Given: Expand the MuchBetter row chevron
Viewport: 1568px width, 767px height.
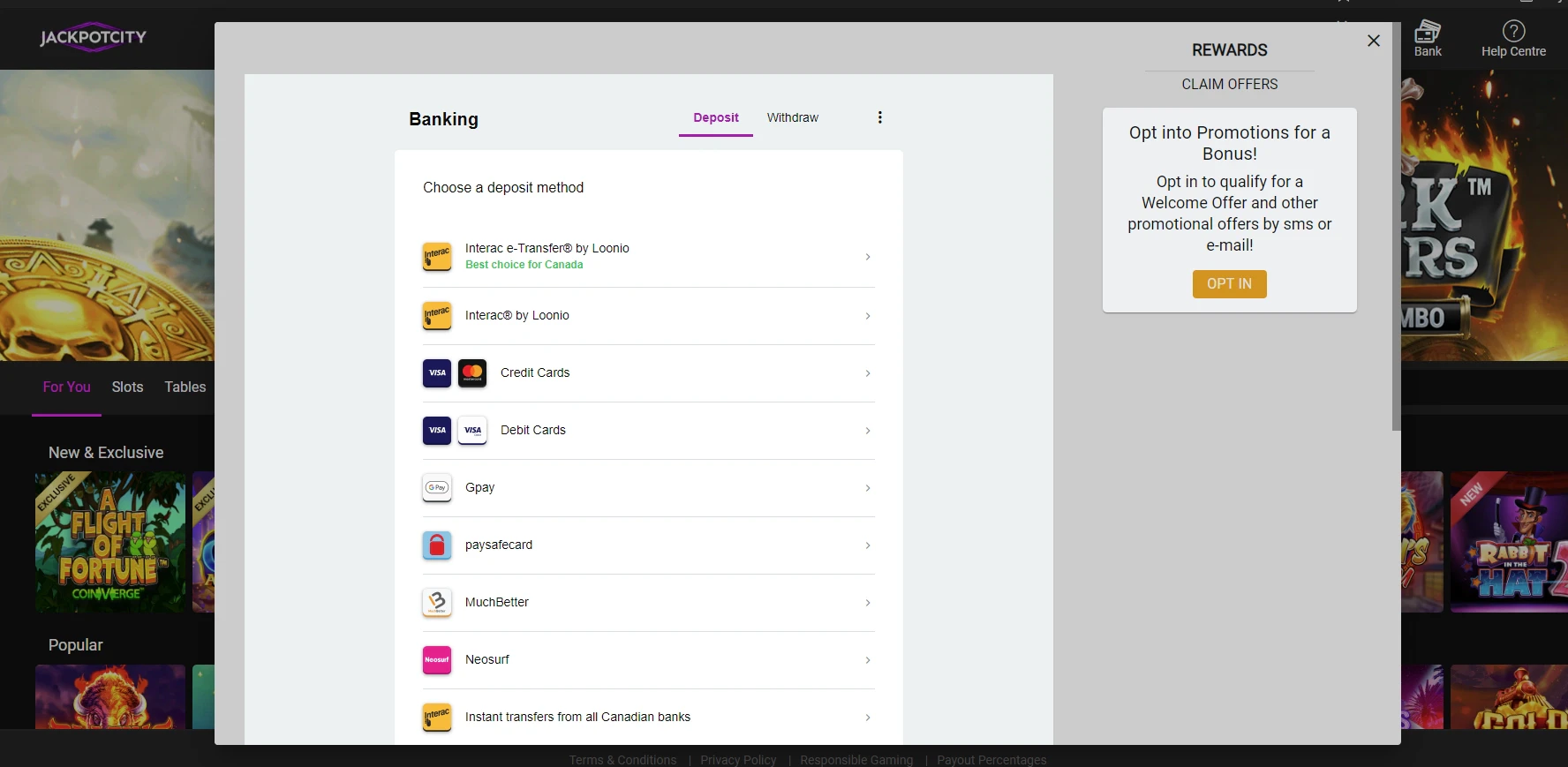Looking at the screenshot, I should click(868, 603).
